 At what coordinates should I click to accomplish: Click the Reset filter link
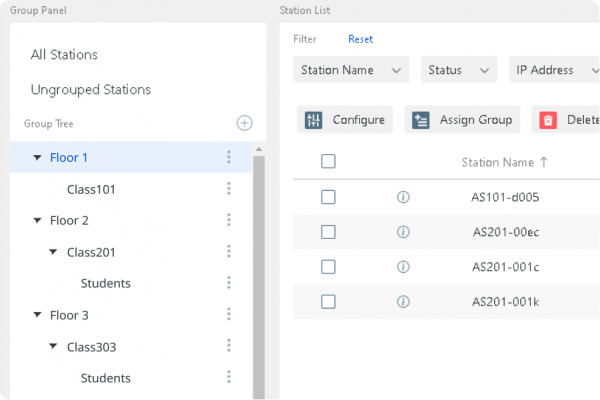coord(360,39)
